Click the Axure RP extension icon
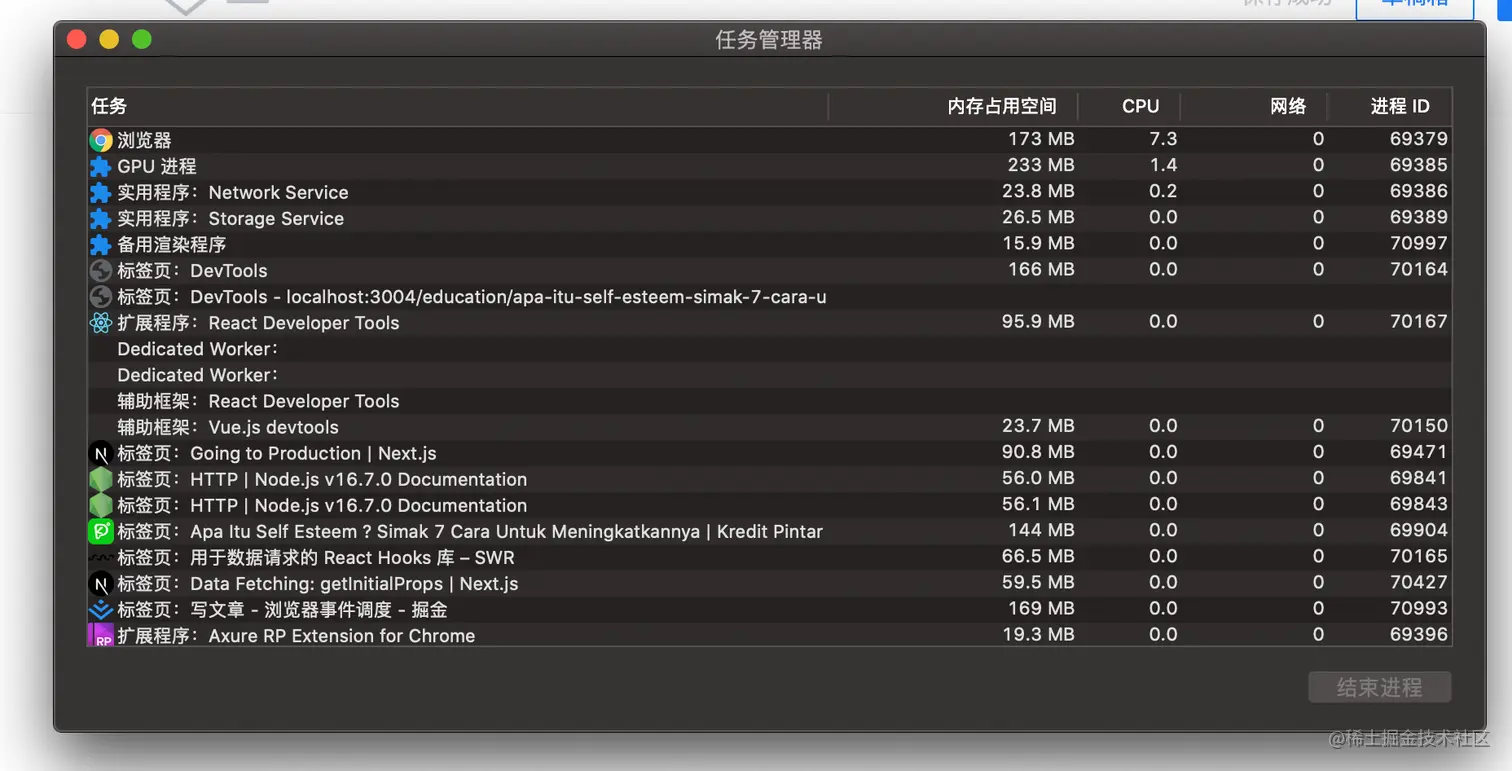 pyautogui.click(x=100, y=635)
